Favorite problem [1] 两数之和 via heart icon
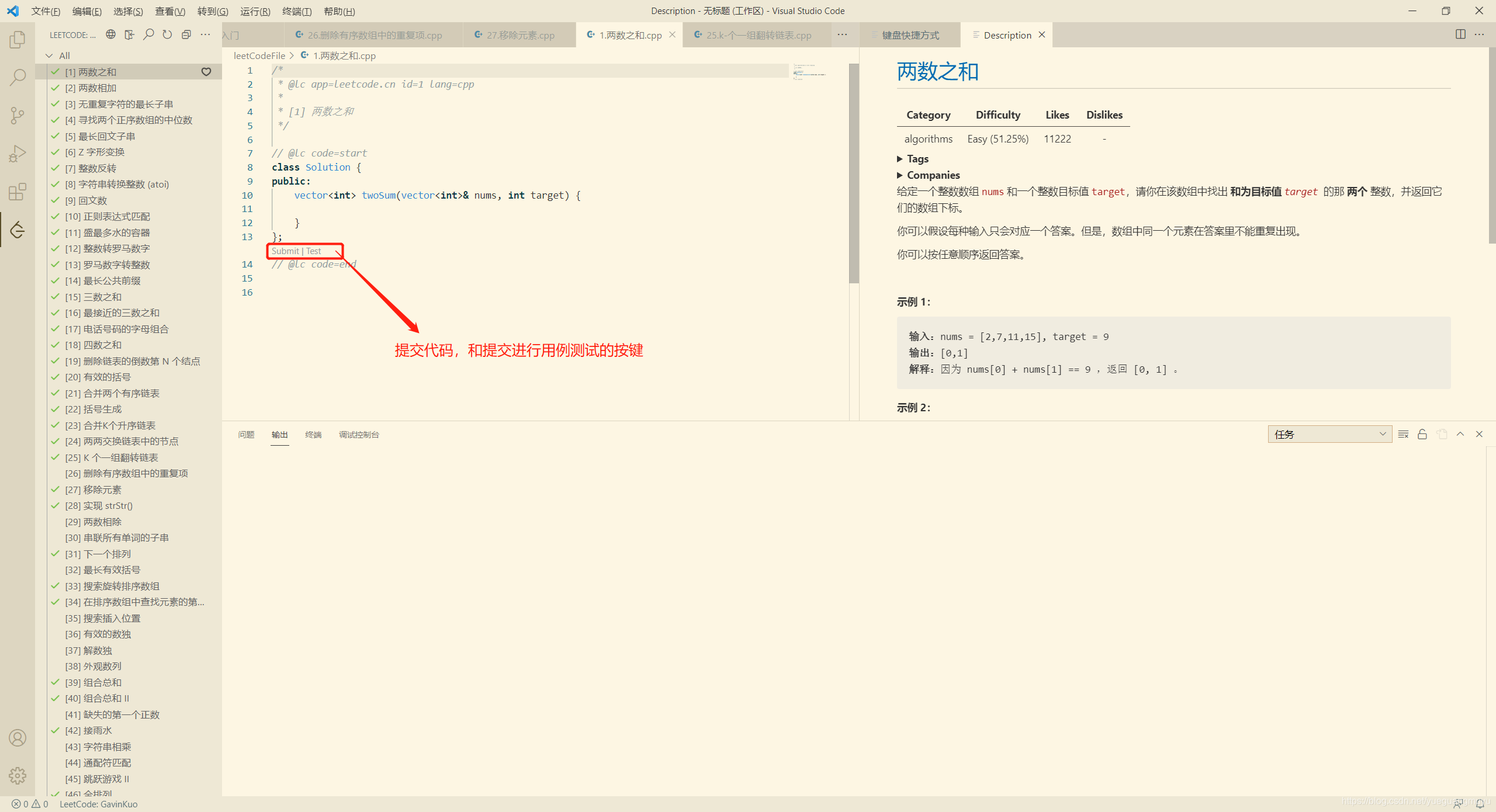This screenshot has height=812, width=1496. click(x=206, y=71)
